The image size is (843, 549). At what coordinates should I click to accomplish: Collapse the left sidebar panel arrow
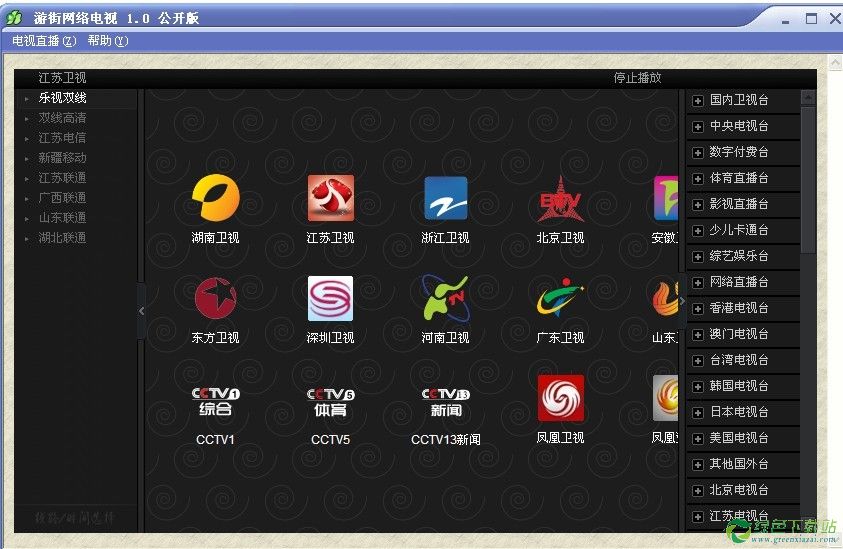pyautogui.click(x=141, y=311)
